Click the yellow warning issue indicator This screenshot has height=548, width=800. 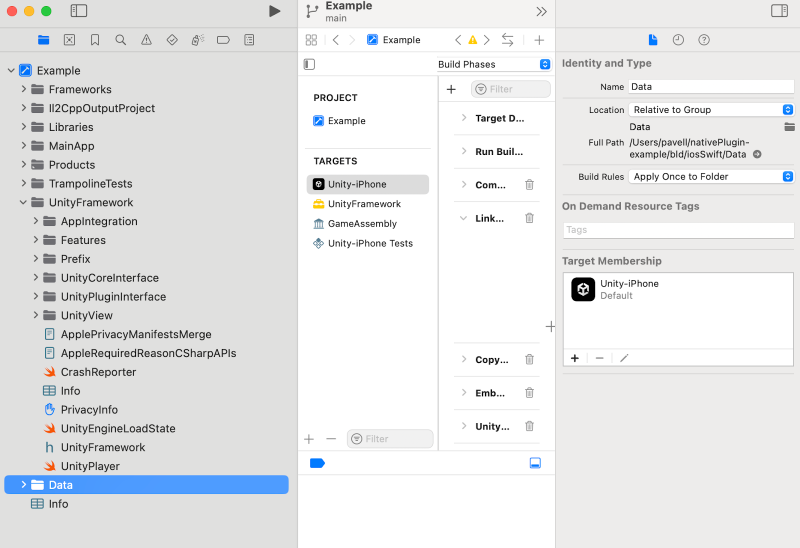[x=472, y=40]
